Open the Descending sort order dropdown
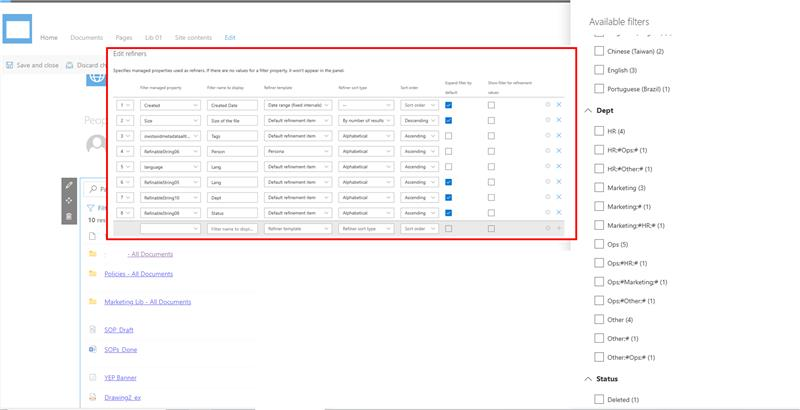Viewport: 800px width, 410px height. point(419,120)
